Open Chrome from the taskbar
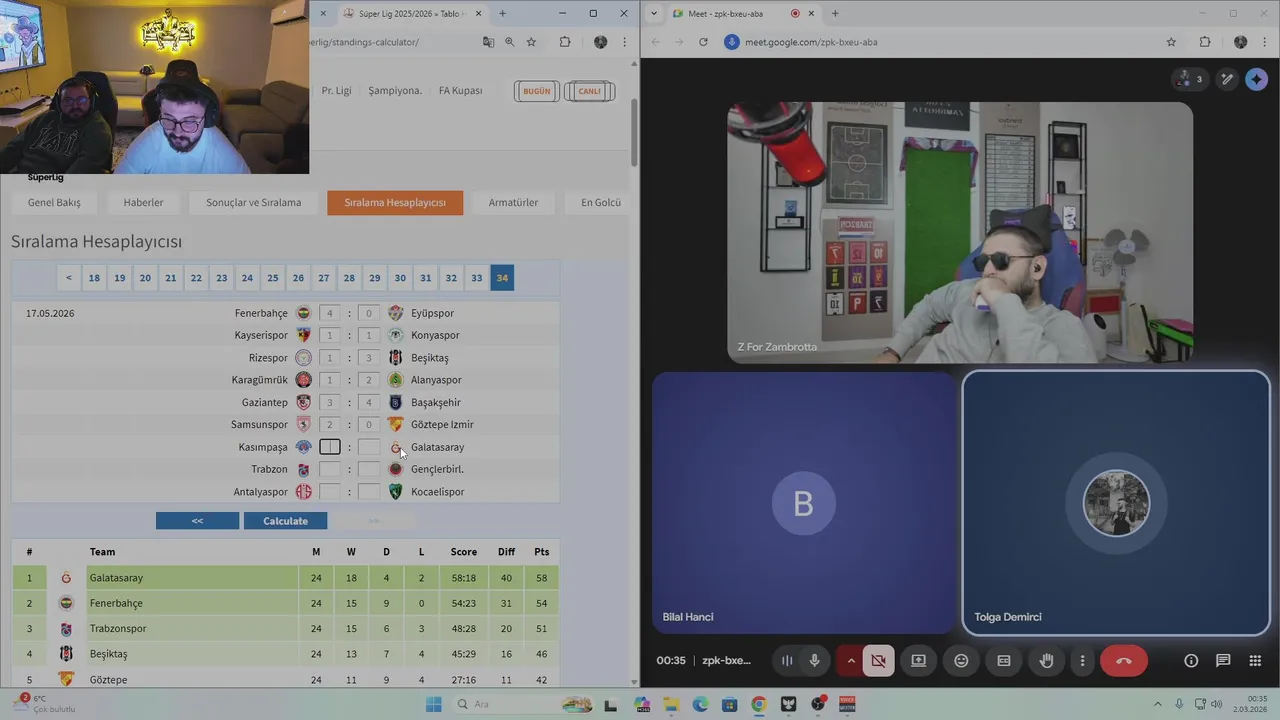 [x=759, y=704]
